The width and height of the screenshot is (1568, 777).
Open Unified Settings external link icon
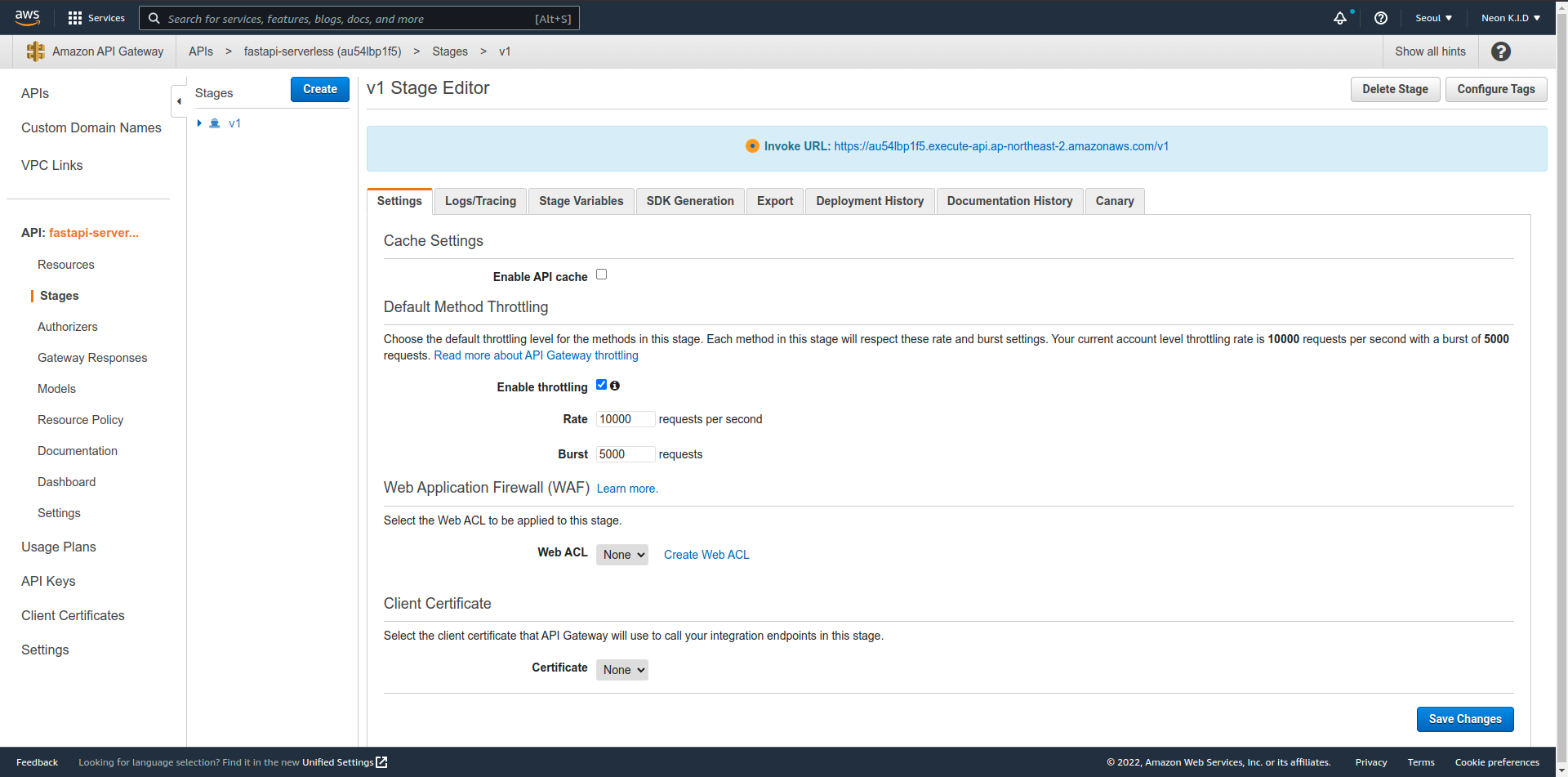coord(381,762)
